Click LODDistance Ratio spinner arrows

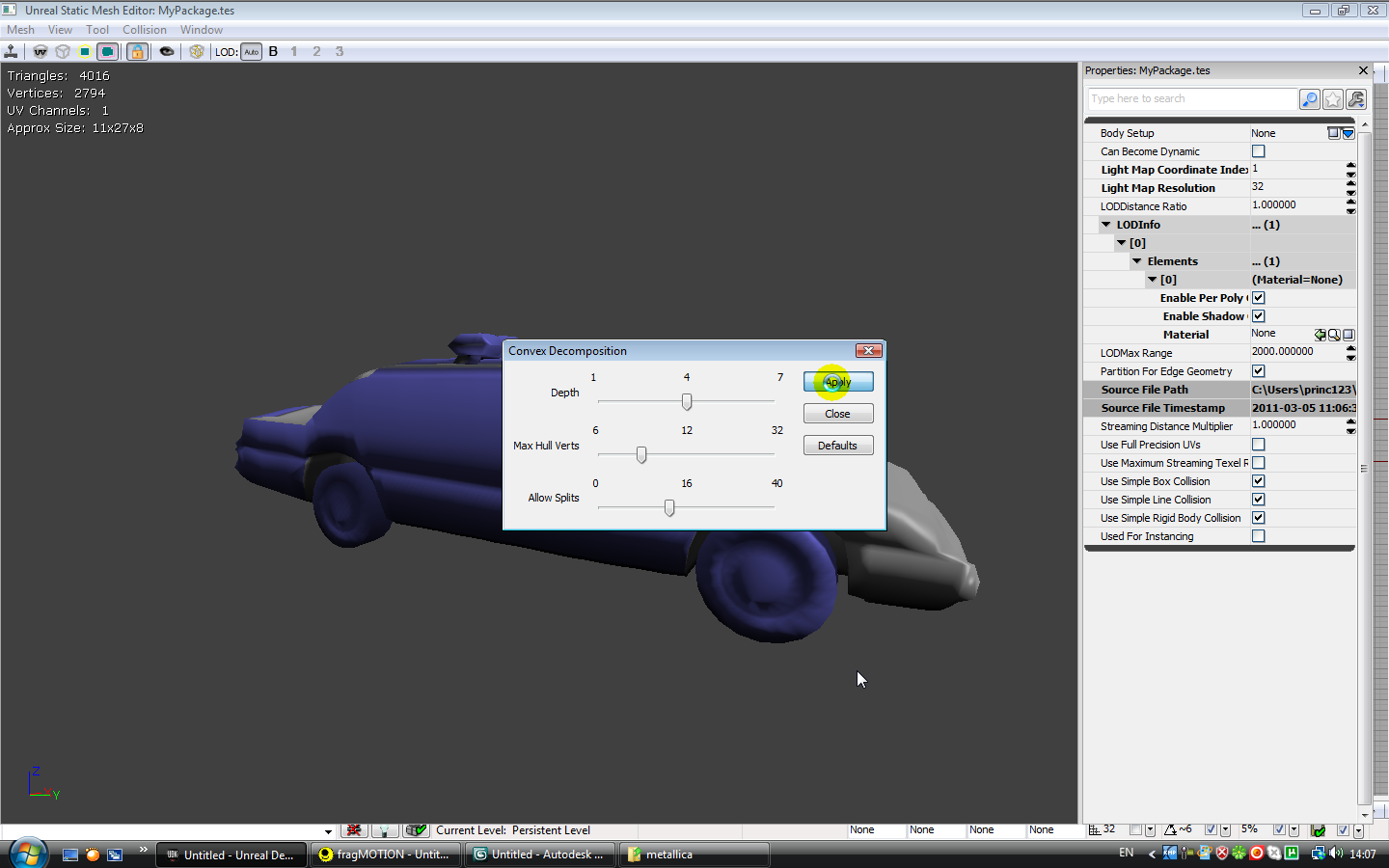coord(1350,206)
